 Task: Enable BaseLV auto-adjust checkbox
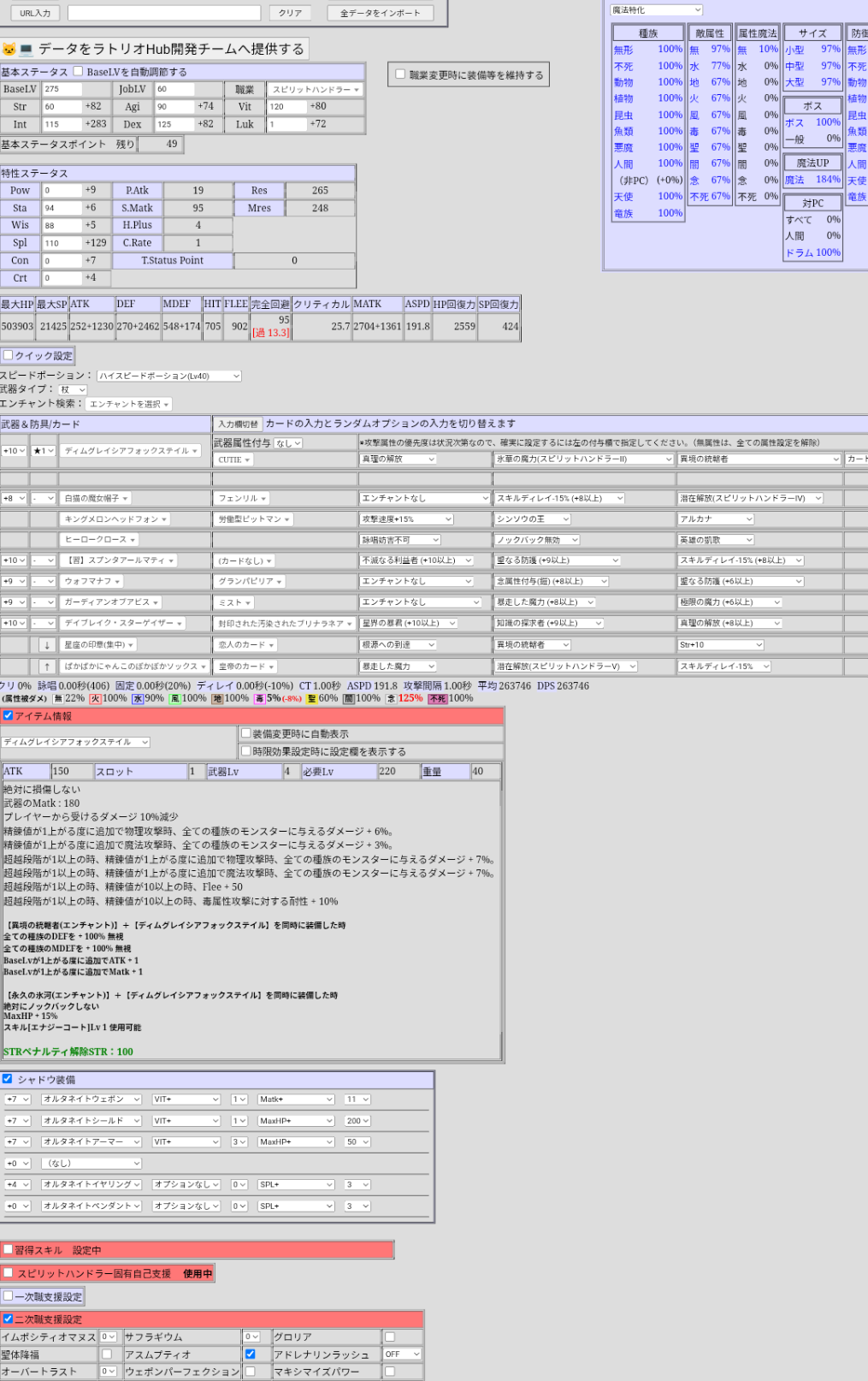[79, 72]
